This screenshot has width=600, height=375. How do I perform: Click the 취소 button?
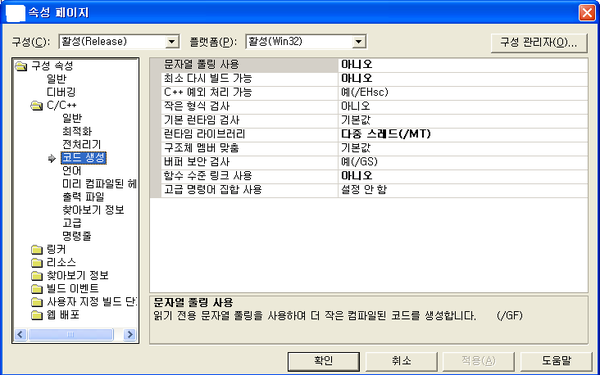[401, 361]
